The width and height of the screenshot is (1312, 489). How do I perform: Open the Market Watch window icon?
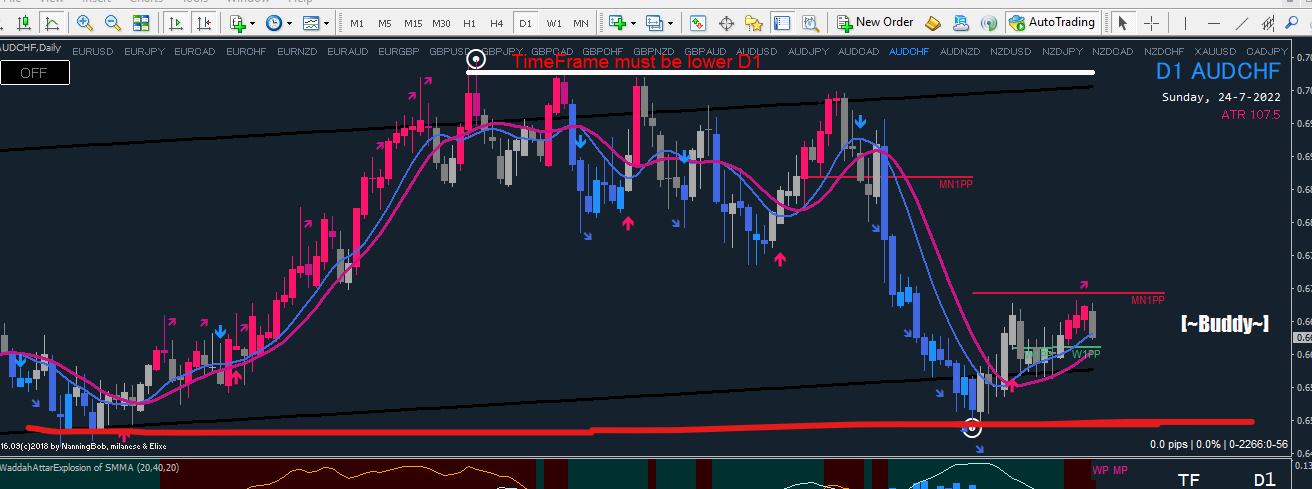pyautogui.click(x=699, y=22)
